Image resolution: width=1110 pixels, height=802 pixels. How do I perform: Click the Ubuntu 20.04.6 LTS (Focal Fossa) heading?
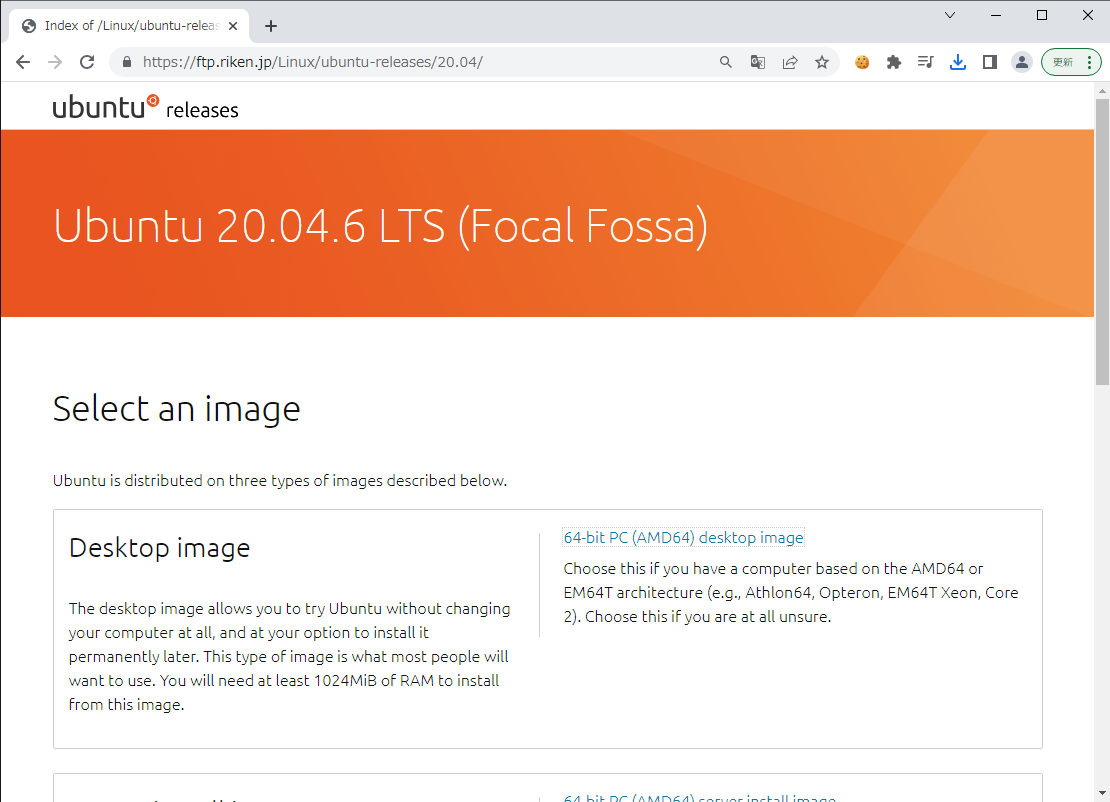tap(380, 227)
